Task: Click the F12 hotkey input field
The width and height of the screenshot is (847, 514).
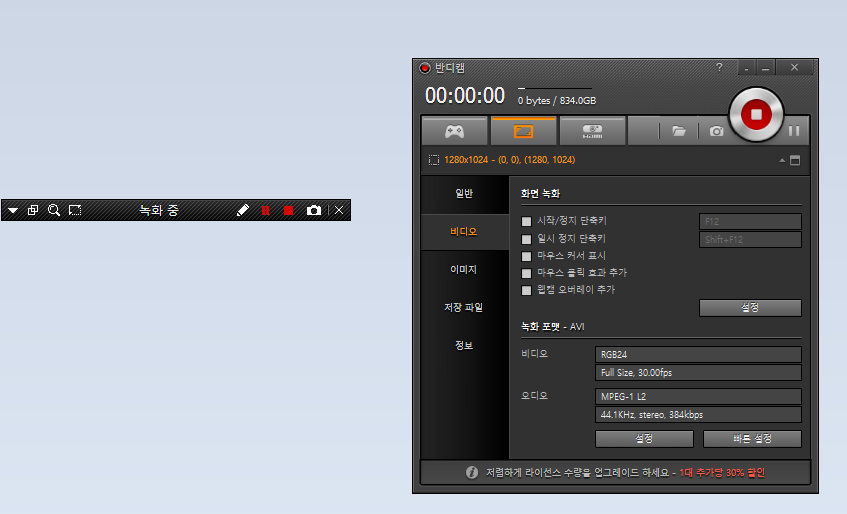Action: [750, 221]
